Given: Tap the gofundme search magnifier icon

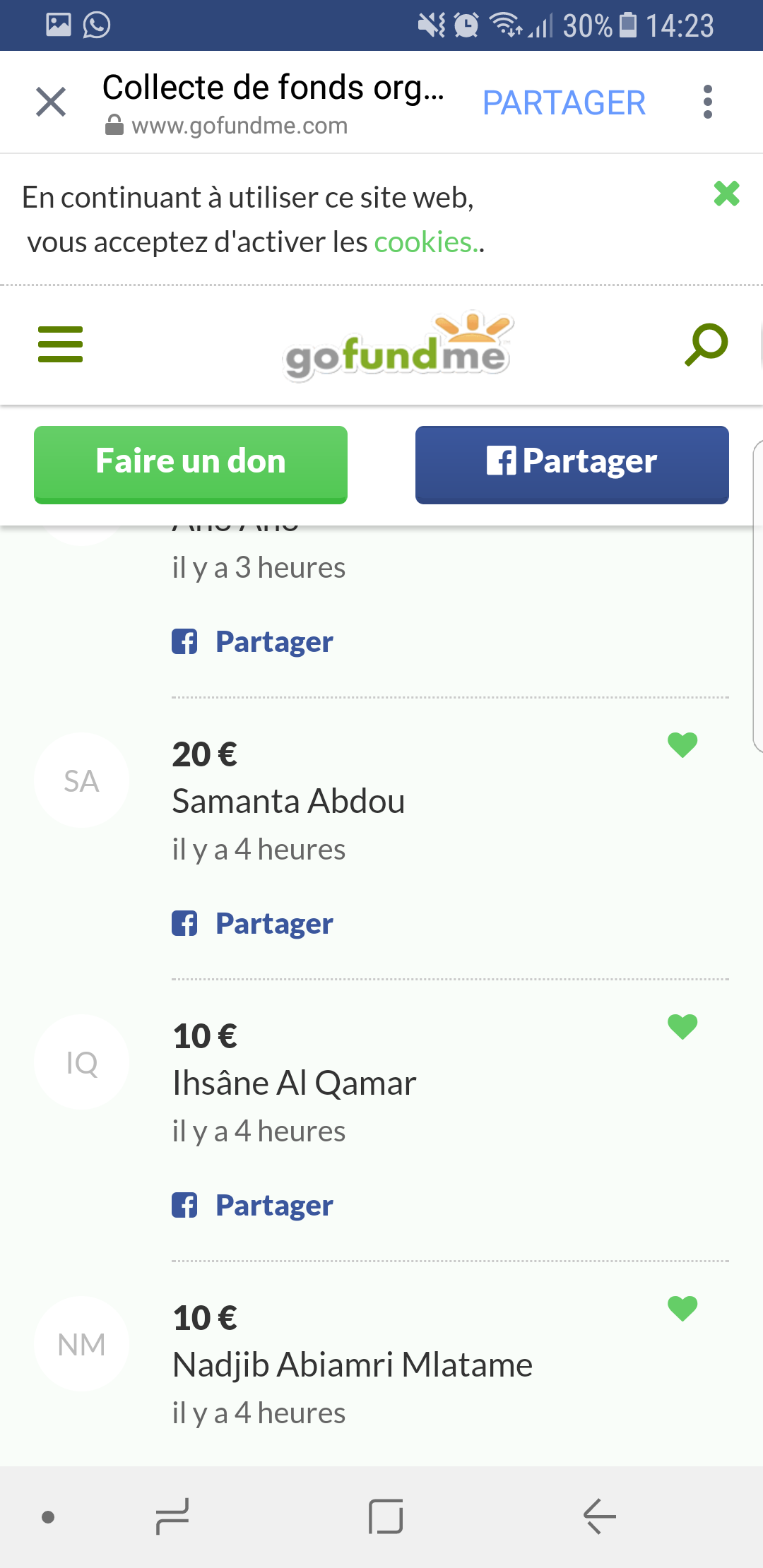Looking at the screenshot, I should click(706, 345).
